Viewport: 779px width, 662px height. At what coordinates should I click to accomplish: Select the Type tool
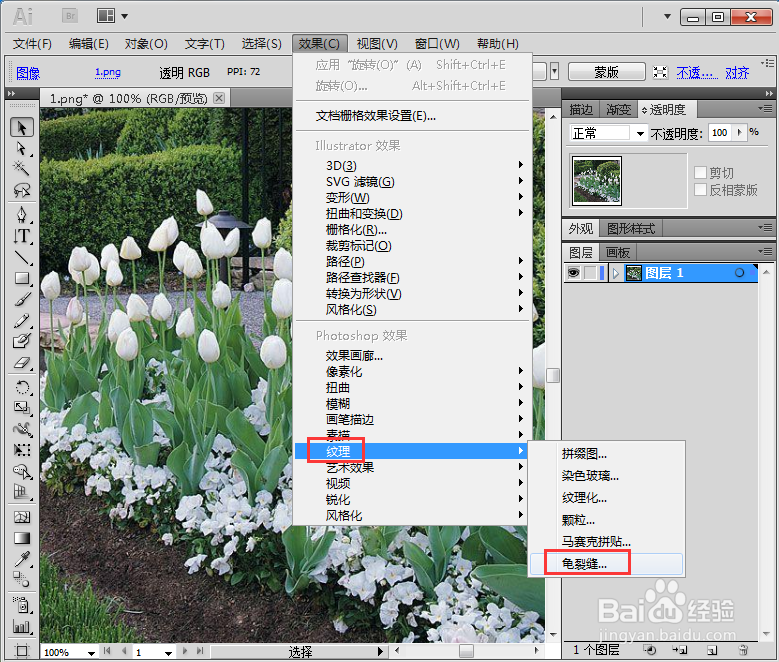21,236
